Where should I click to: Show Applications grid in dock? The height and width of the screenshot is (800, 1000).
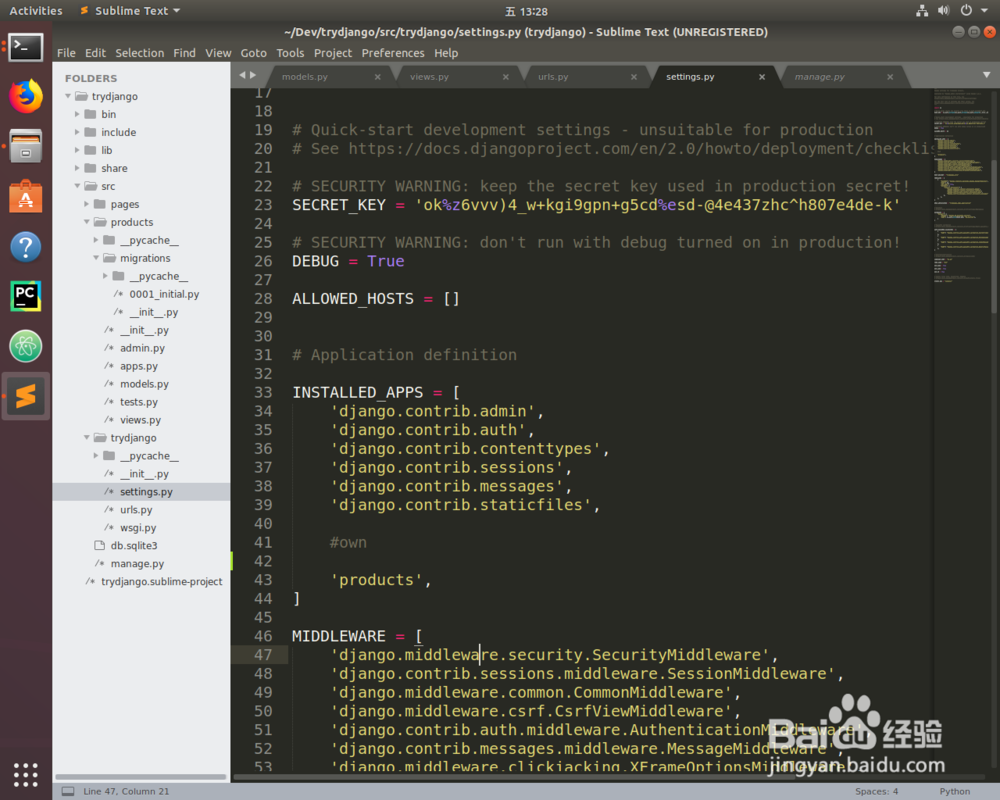pyautogui.click(x=26, y=774)
